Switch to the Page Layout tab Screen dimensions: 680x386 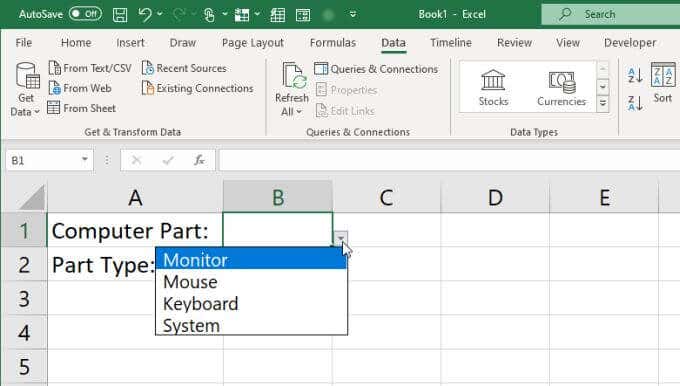click(x=253, y=43)
